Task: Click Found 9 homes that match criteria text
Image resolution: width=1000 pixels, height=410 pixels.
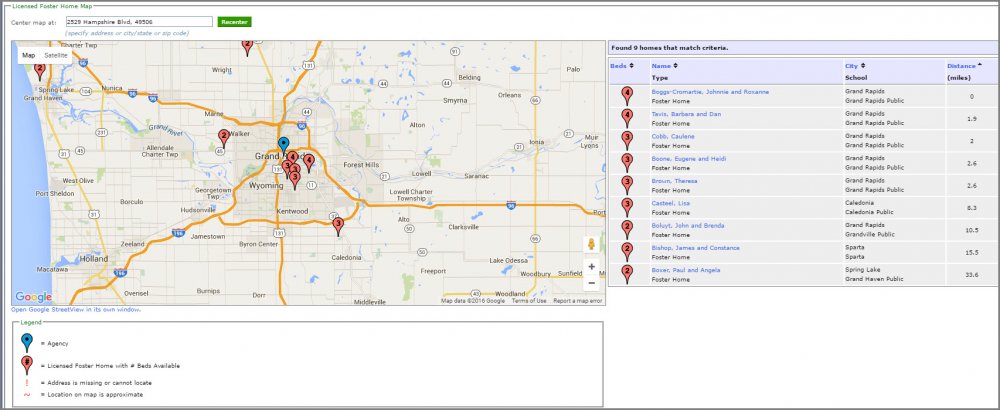Action: 670,48
